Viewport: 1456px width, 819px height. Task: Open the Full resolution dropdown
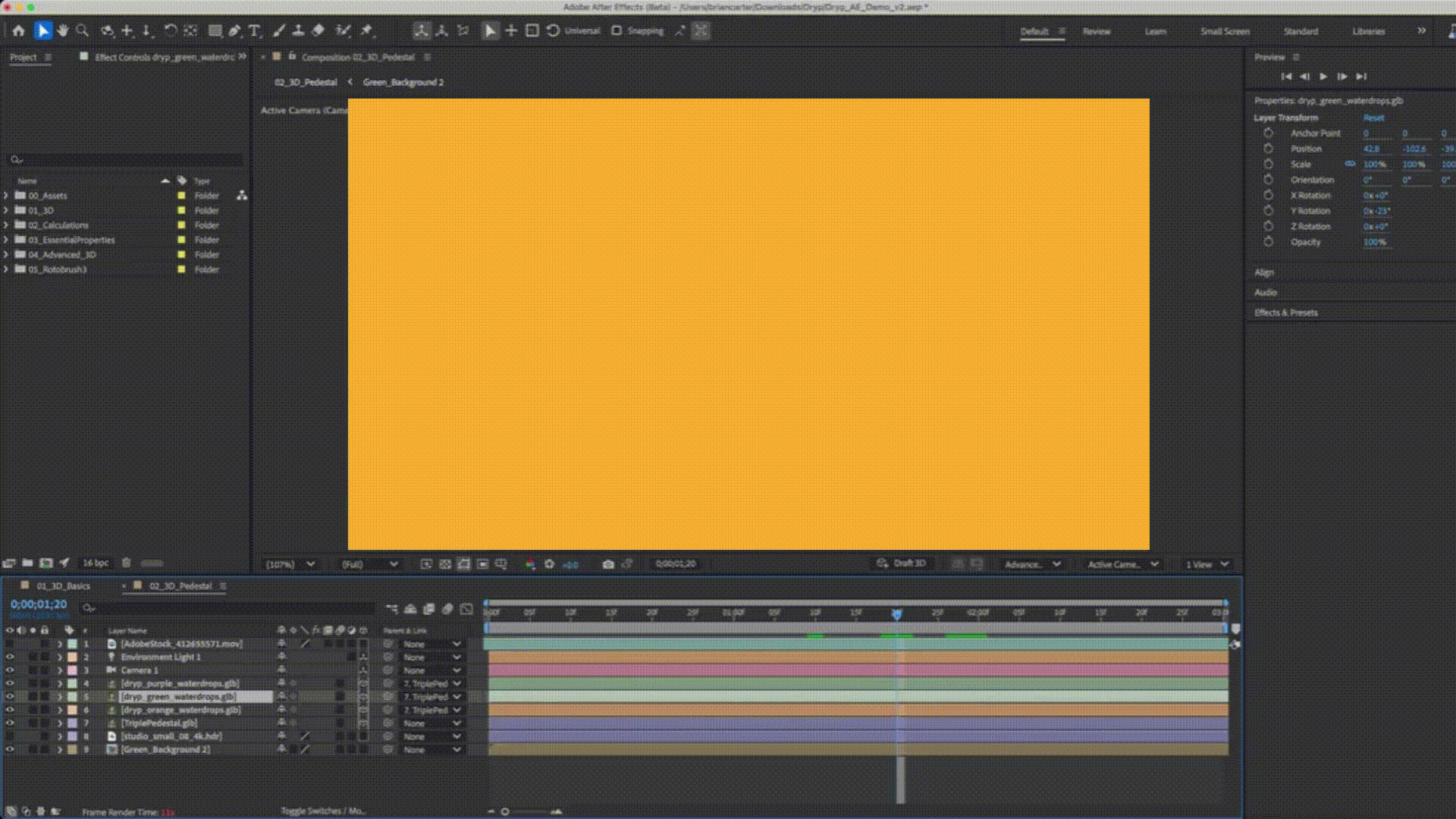(x=369, y=564)
